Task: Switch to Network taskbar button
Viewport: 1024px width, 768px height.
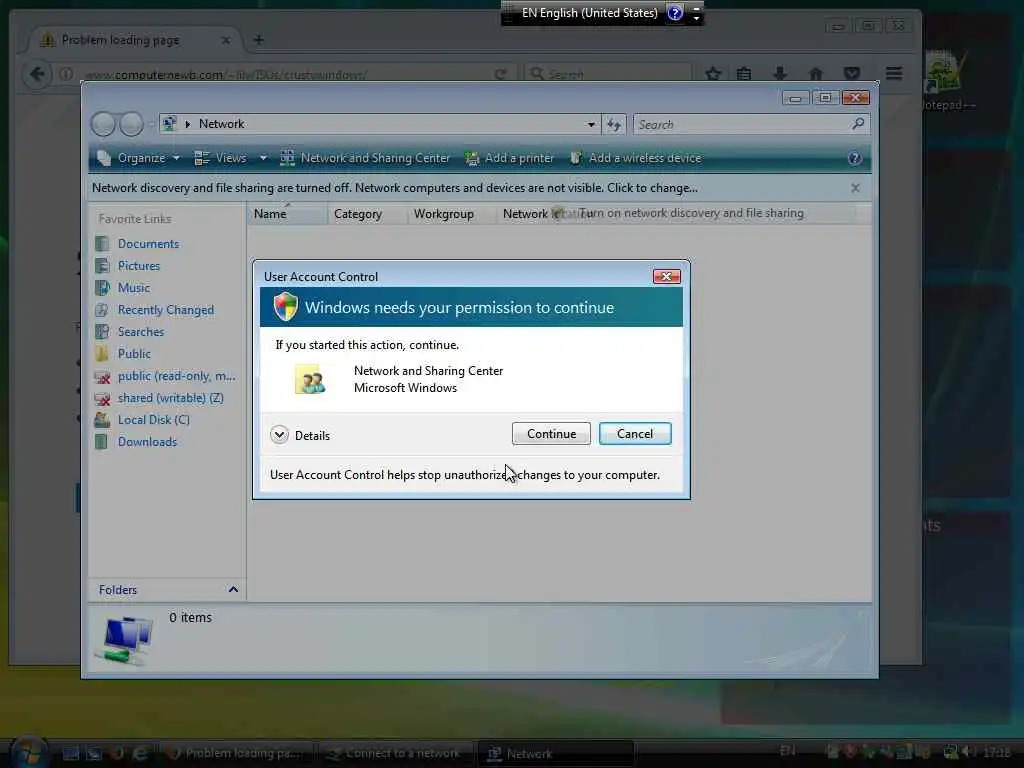Action: 555,753
